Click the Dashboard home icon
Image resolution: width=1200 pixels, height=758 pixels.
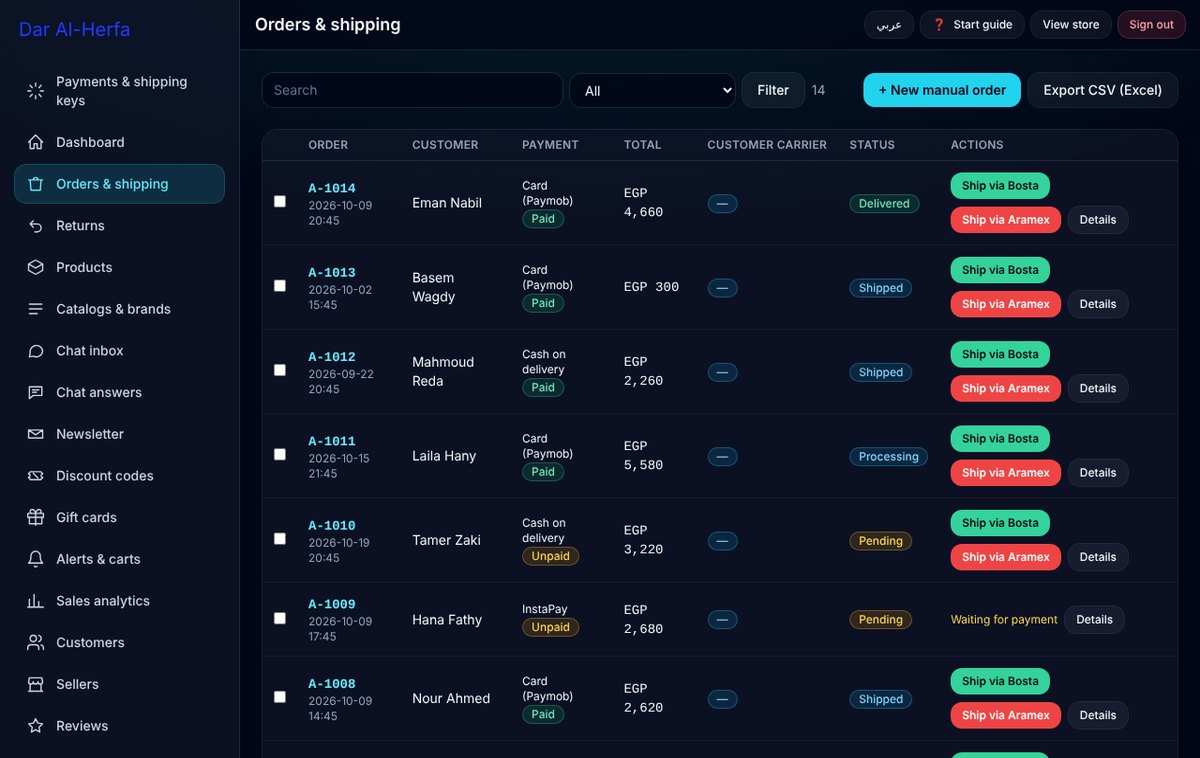coord(36,142)
